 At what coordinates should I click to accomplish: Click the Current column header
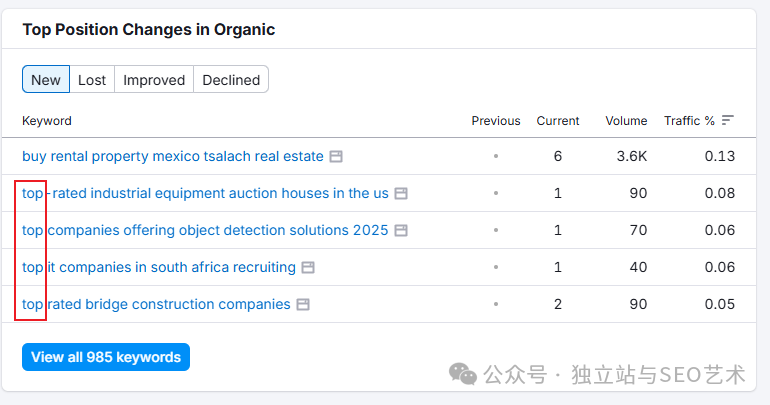coord(558,121)
